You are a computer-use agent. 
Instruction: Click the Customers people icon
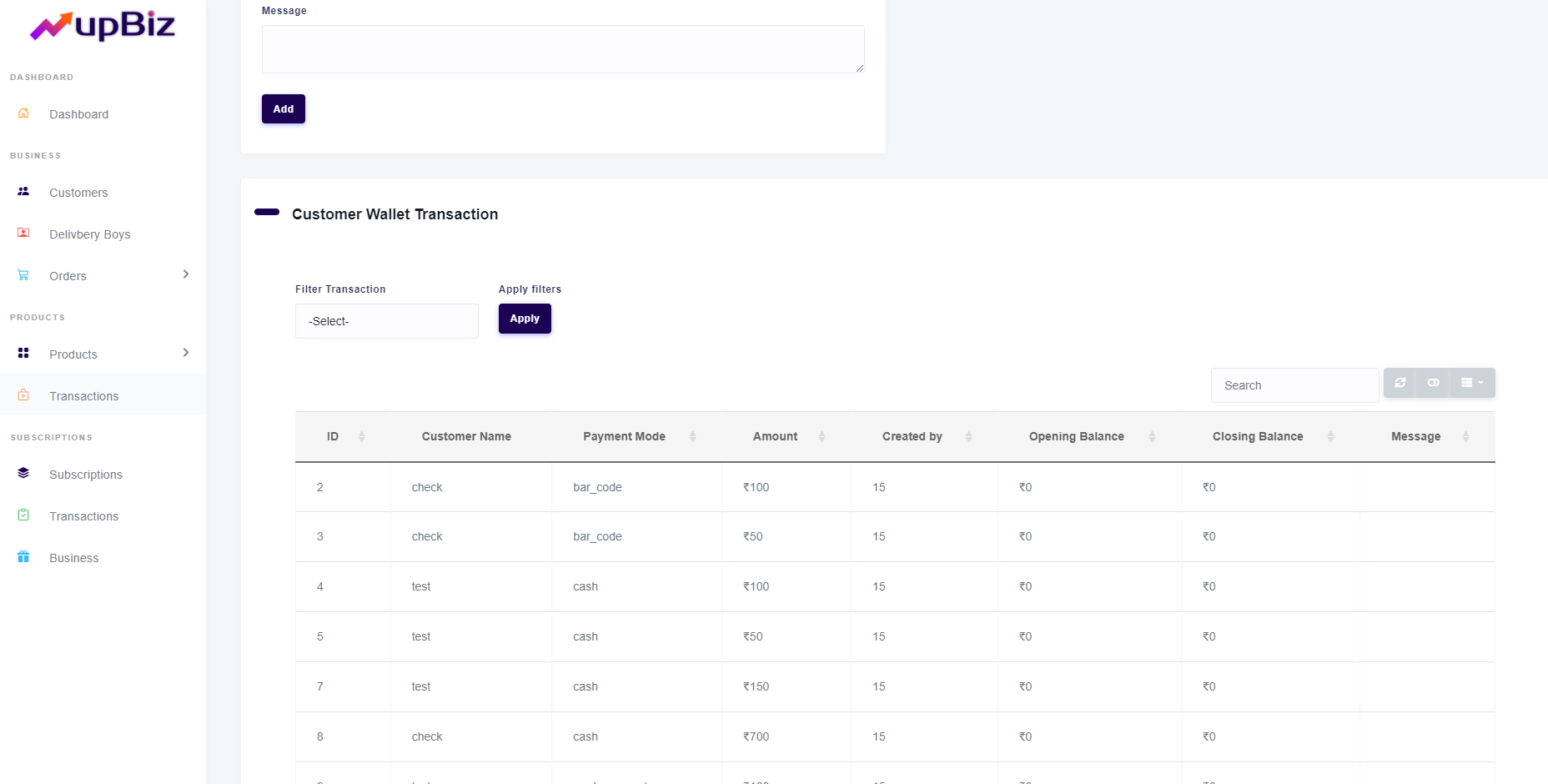point(23,192)
